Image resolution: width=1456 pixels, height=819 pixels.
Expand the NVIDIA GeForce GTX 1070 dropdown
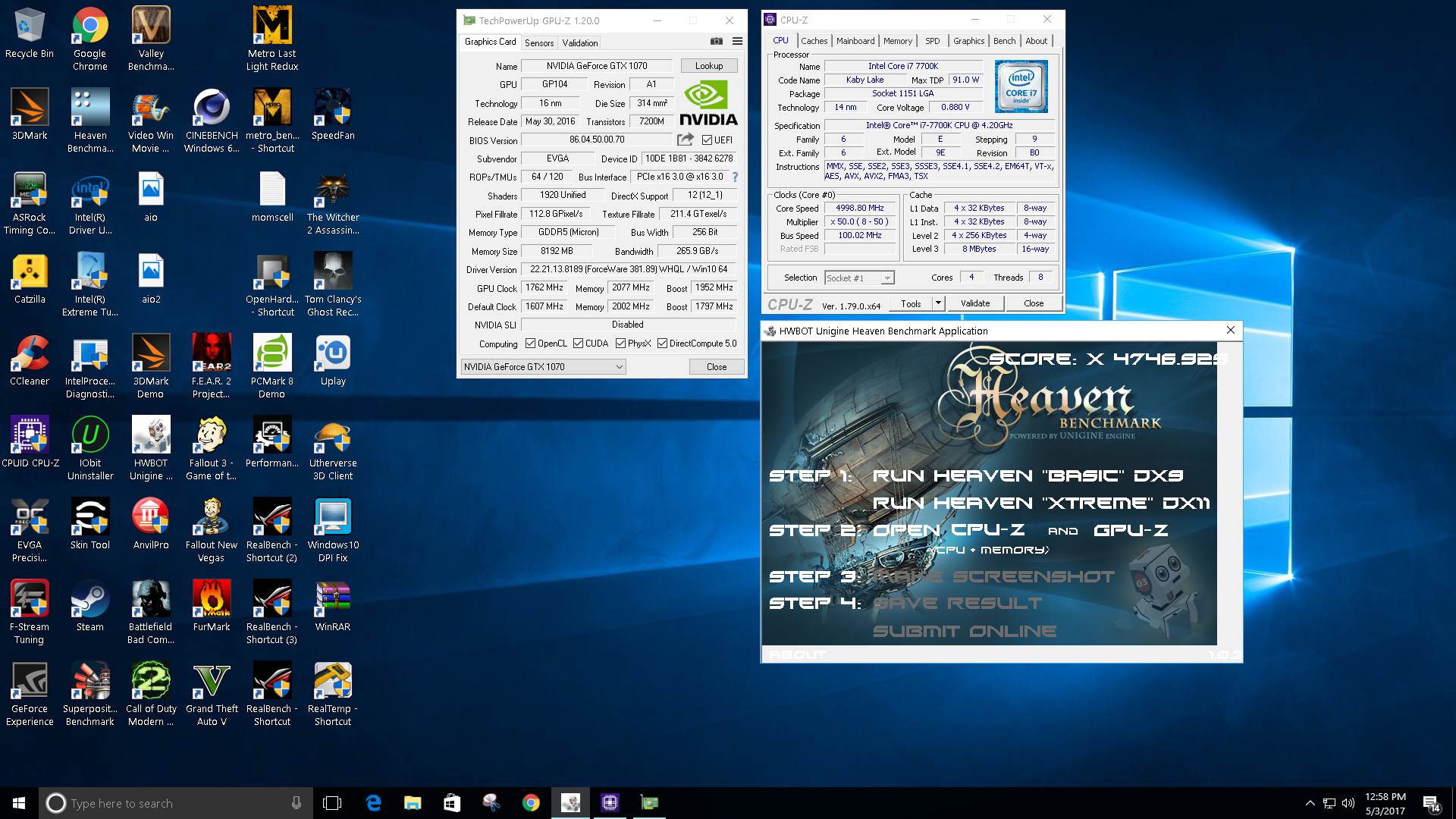click(543, 367)
